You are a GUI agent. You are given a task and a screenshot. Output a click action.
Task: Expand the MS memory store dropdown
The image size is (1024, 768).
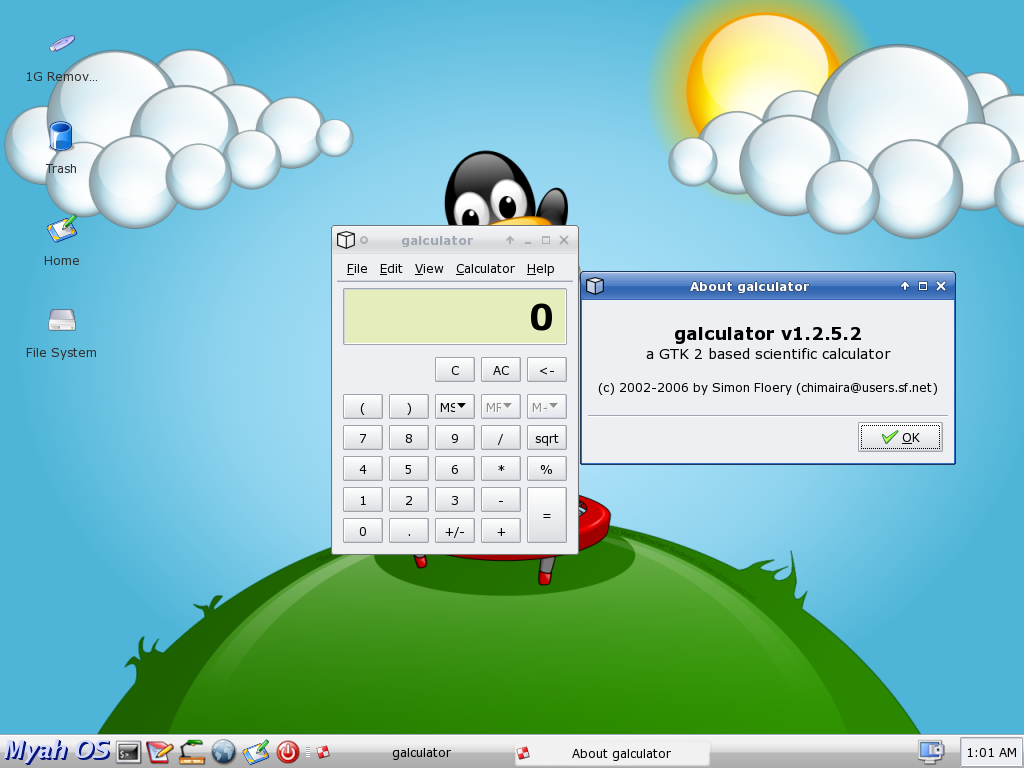(455, 407)
